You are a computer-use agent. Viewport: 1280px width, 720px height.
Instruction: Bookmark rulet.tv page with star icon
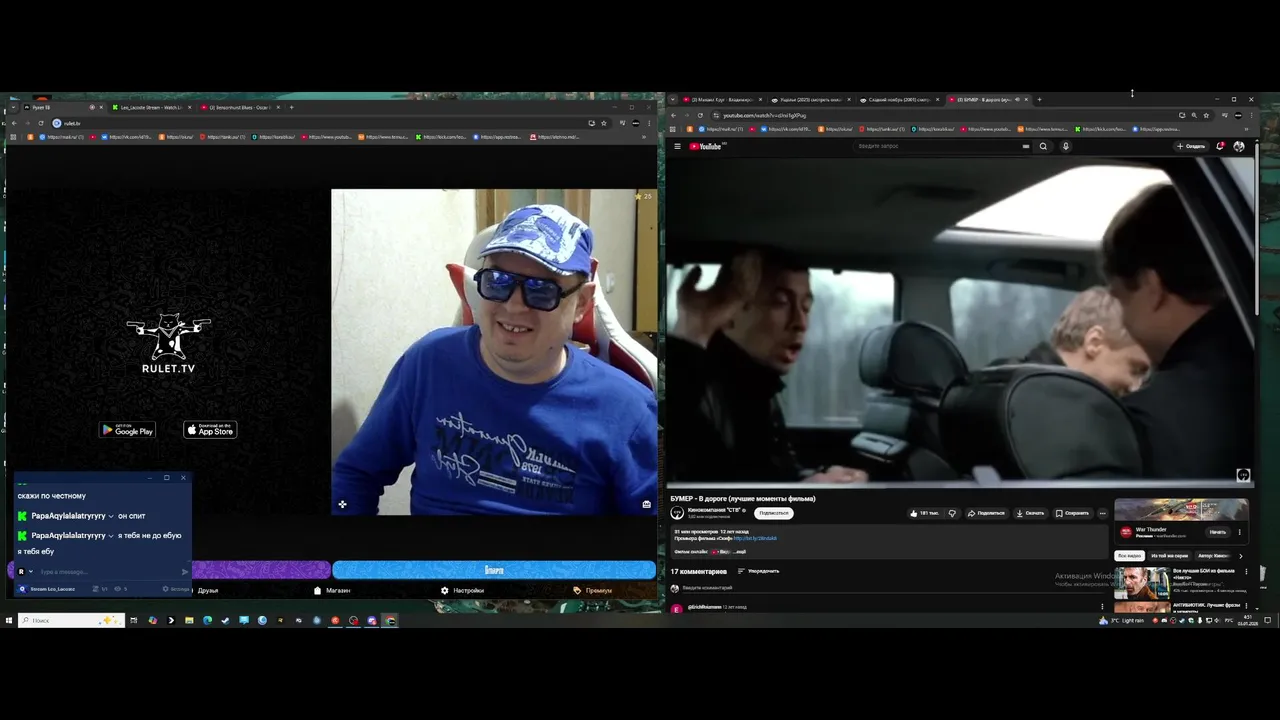(x=603, y=123)
